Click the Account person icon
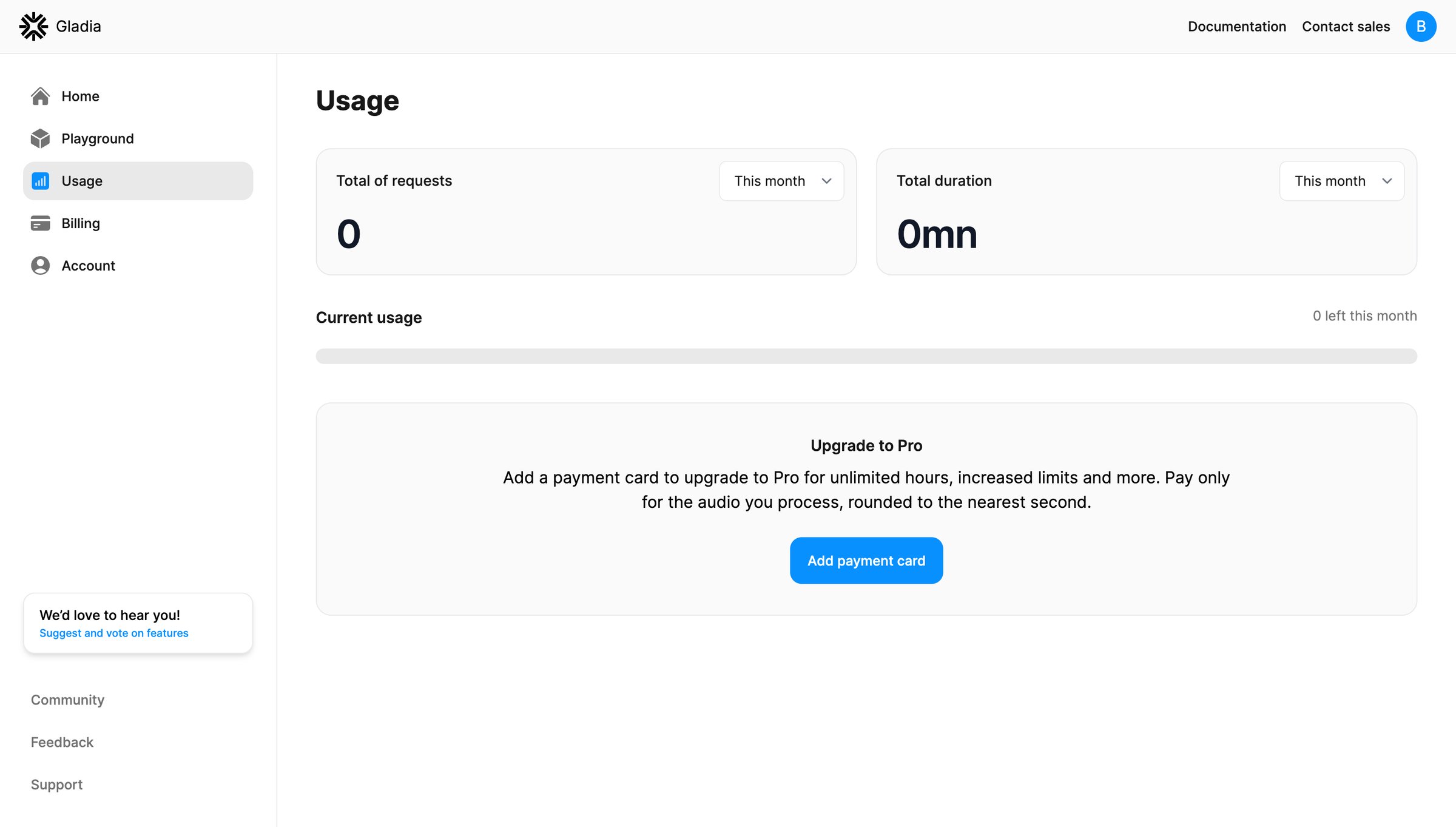This screenshot has height=827, width=1456. pyautogui.click(x=40, y=266)
